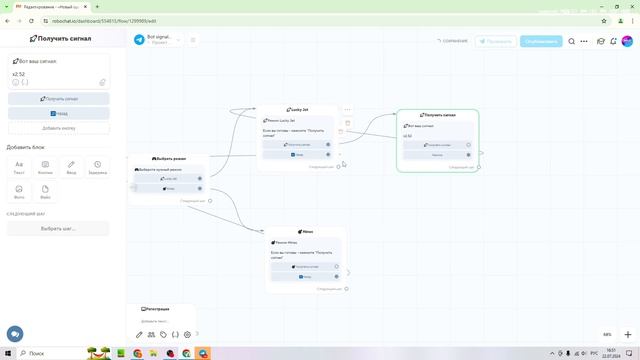Image resolution: width=640 pixels, height=360 pixels.
Task: Add a Photo block in the sidebar
Action: click(19, 192)
